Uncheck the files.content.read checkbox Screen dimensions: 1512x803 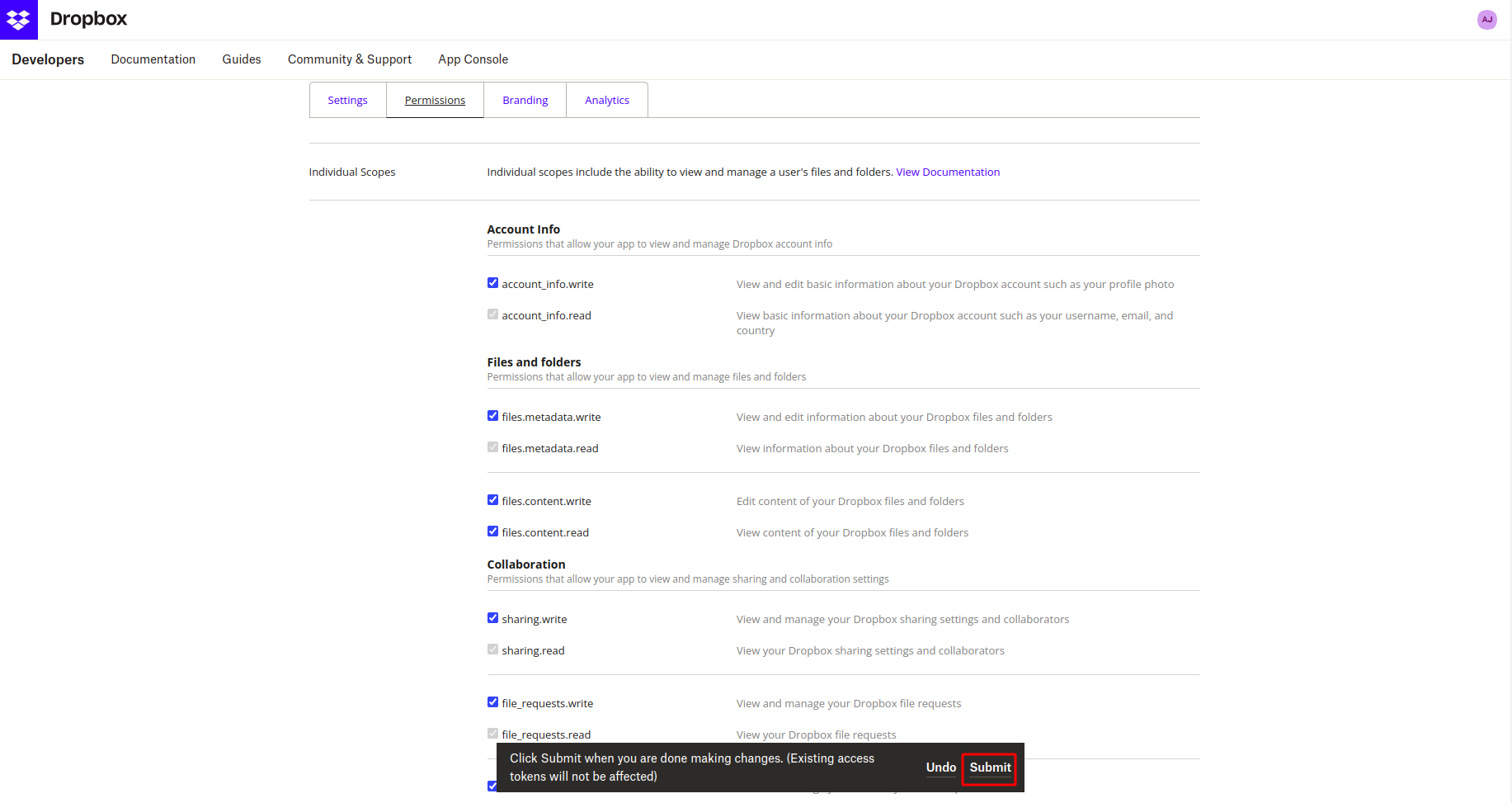click(x=492, y=531)
